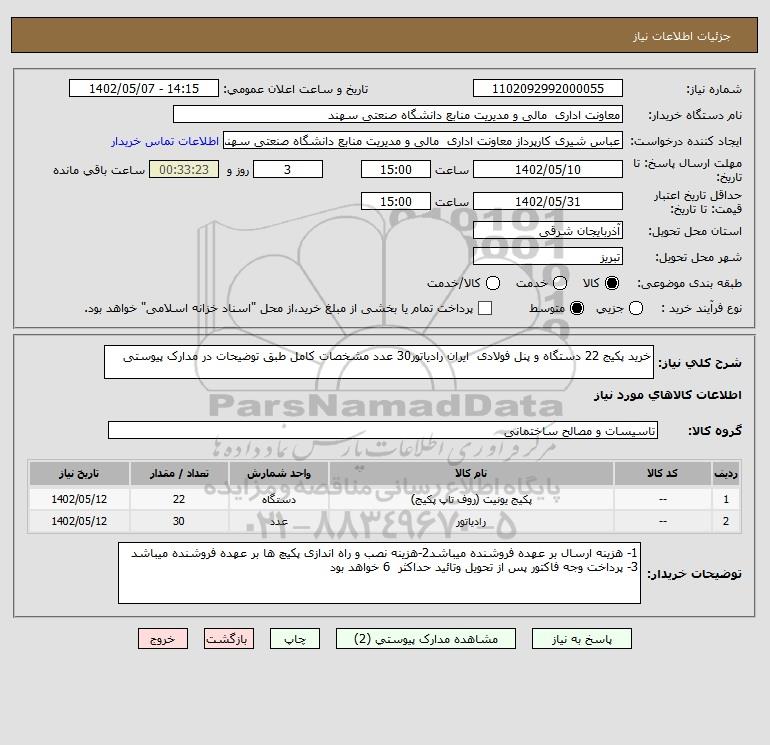Click quantity 22 in first row
The height and width of the screenshot is (745, 770).
179,499
